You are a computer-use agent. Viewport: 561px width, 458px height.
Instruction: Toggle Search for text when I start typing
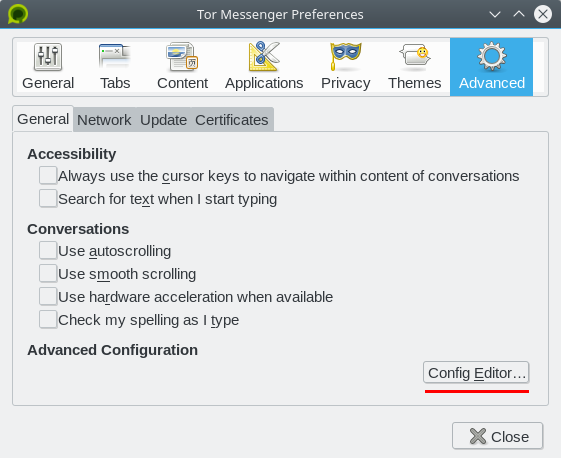pyautogui.click(x=48, y=198)
